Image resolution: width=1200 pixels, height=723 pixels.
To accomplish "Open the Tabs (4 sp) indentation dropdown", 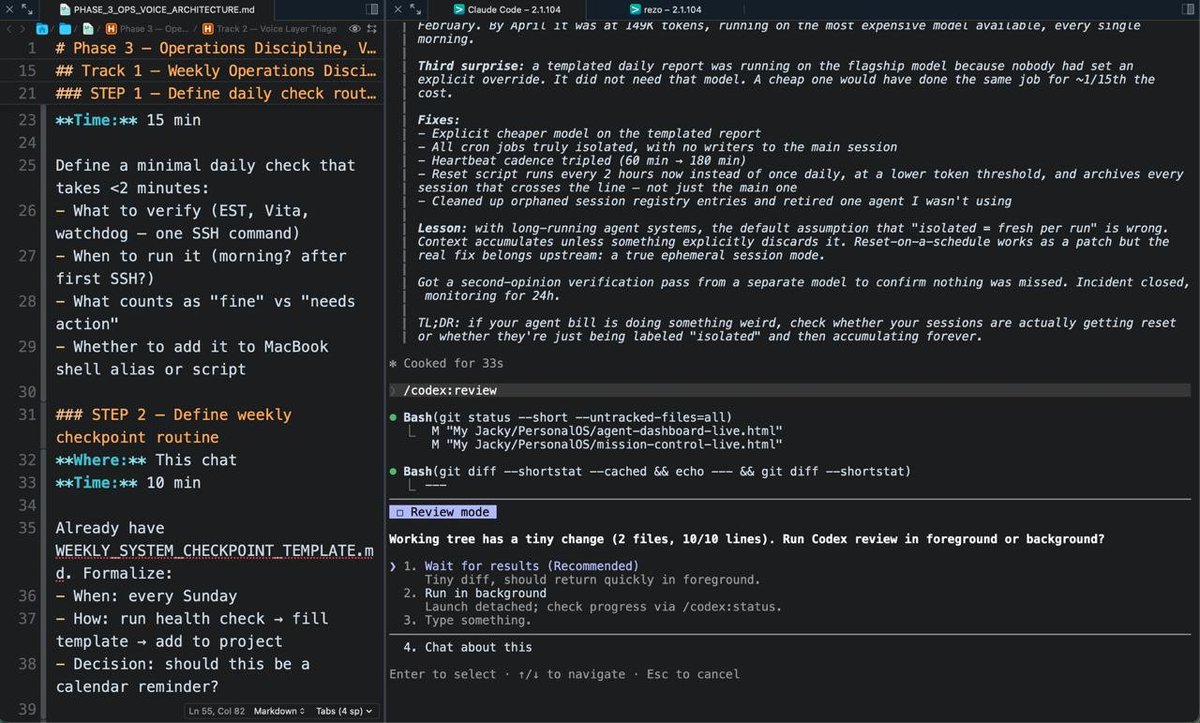I will [344, 711].
